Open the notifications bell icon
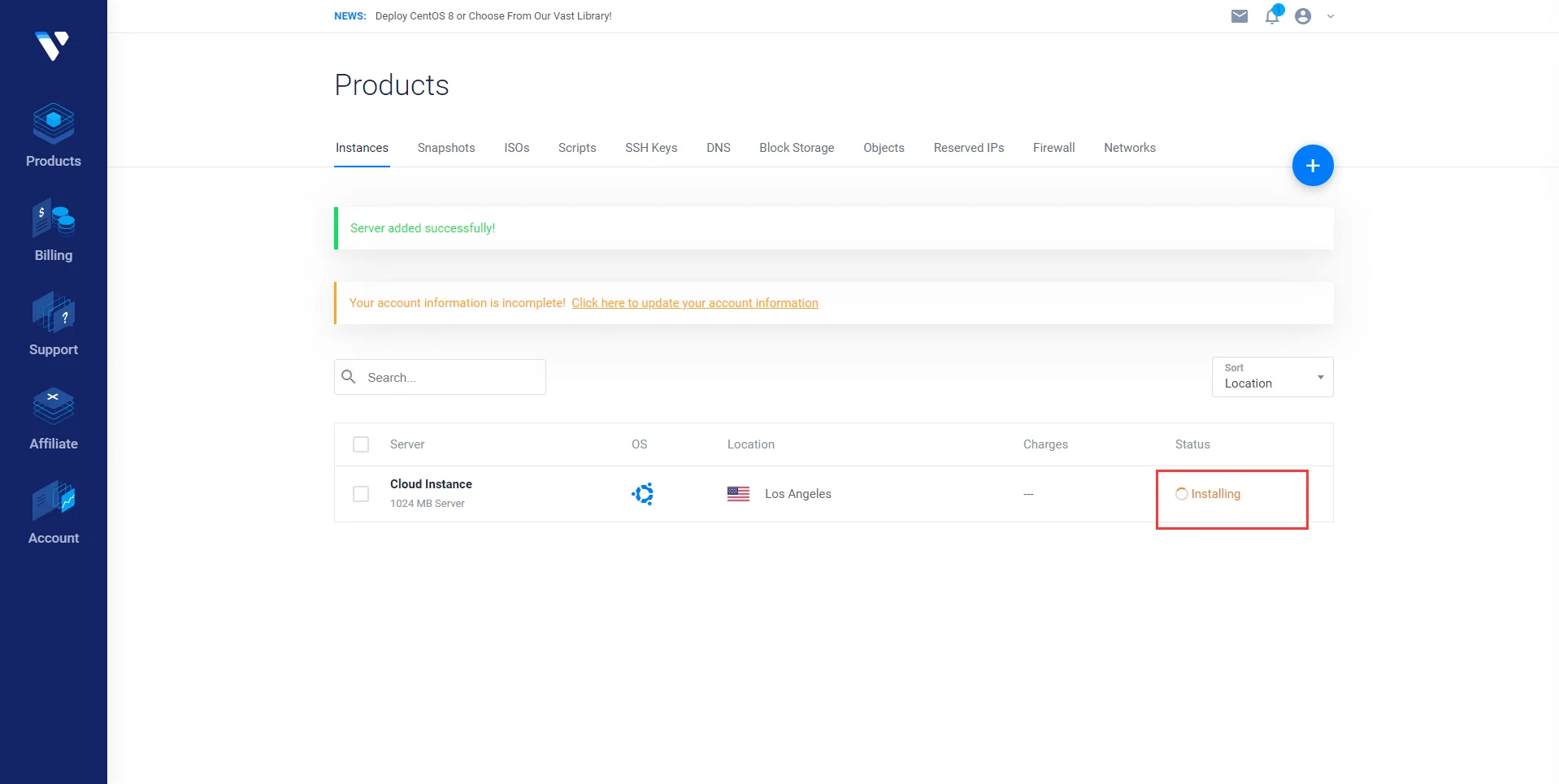1559x784 pixels. tap(1272, 16)
